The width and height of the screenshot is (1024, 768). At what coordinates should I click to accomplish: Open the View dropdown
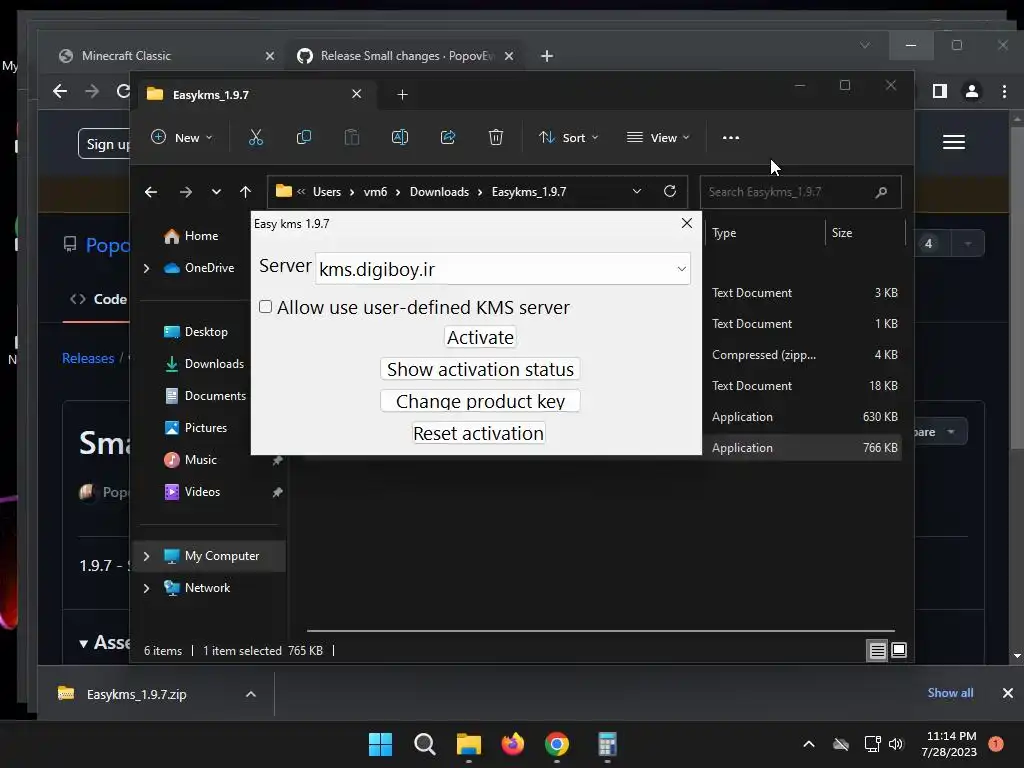[x=658, y=137]
